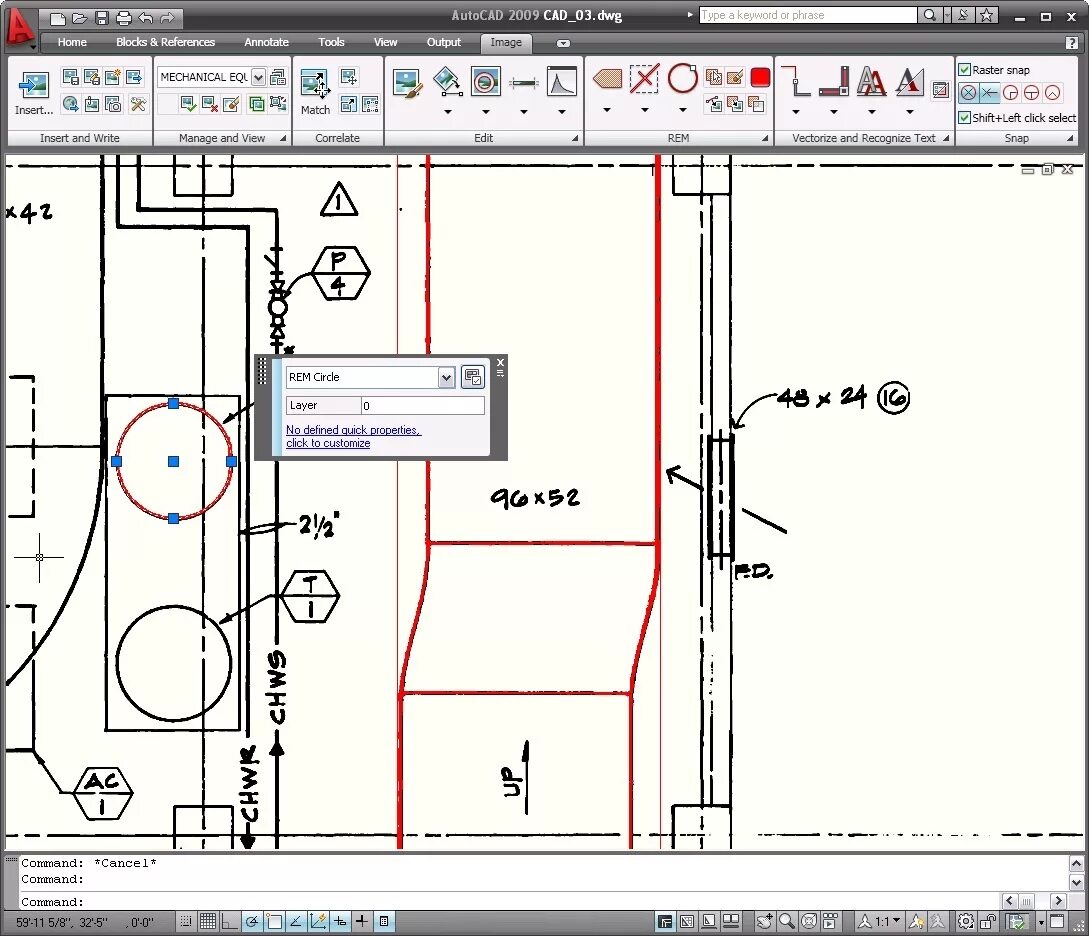
Task: Click the AutoCAD application menu logo
Action: (19, 29)
